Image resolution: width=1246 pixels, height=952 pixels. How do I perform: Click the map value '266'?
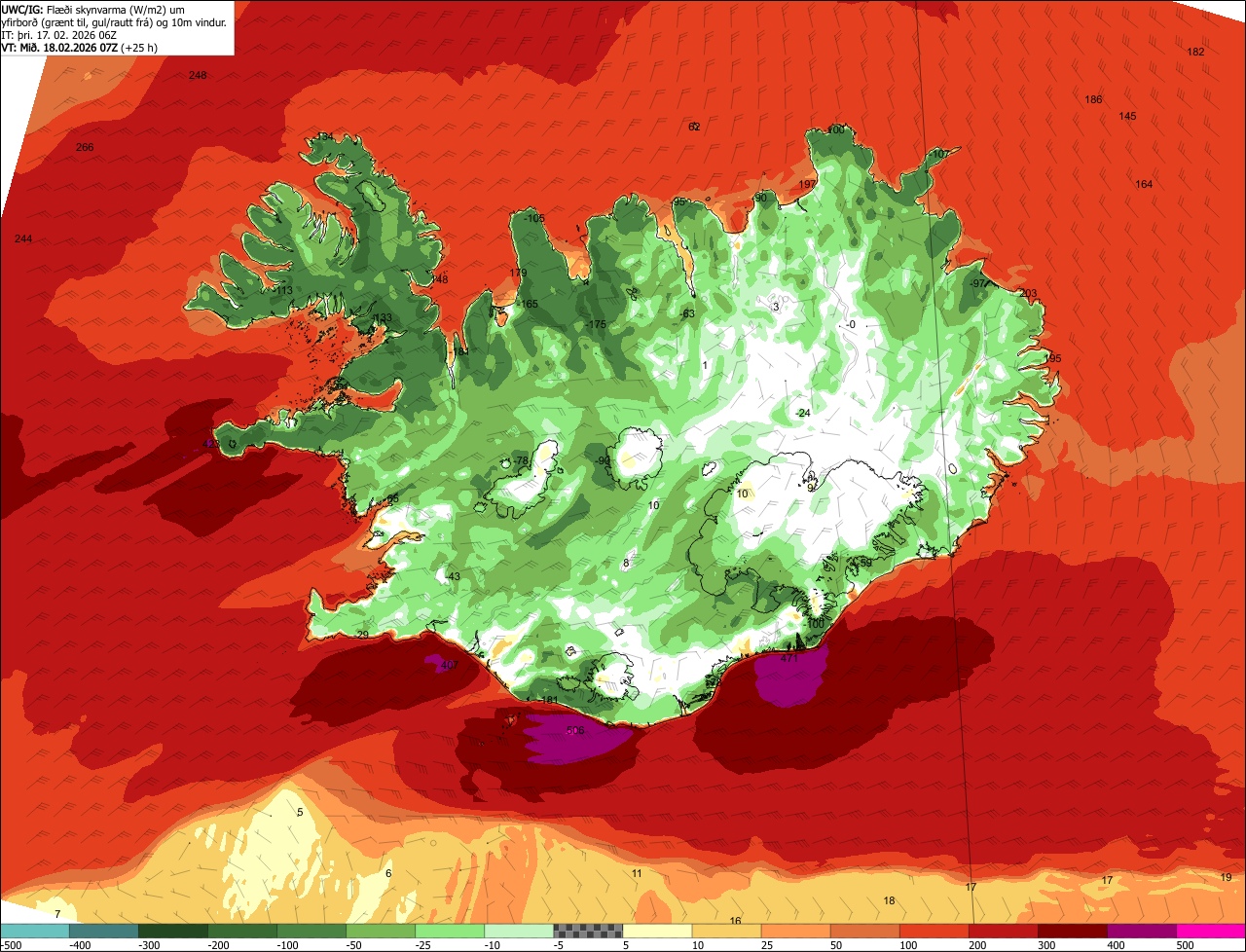coord(85,147)
